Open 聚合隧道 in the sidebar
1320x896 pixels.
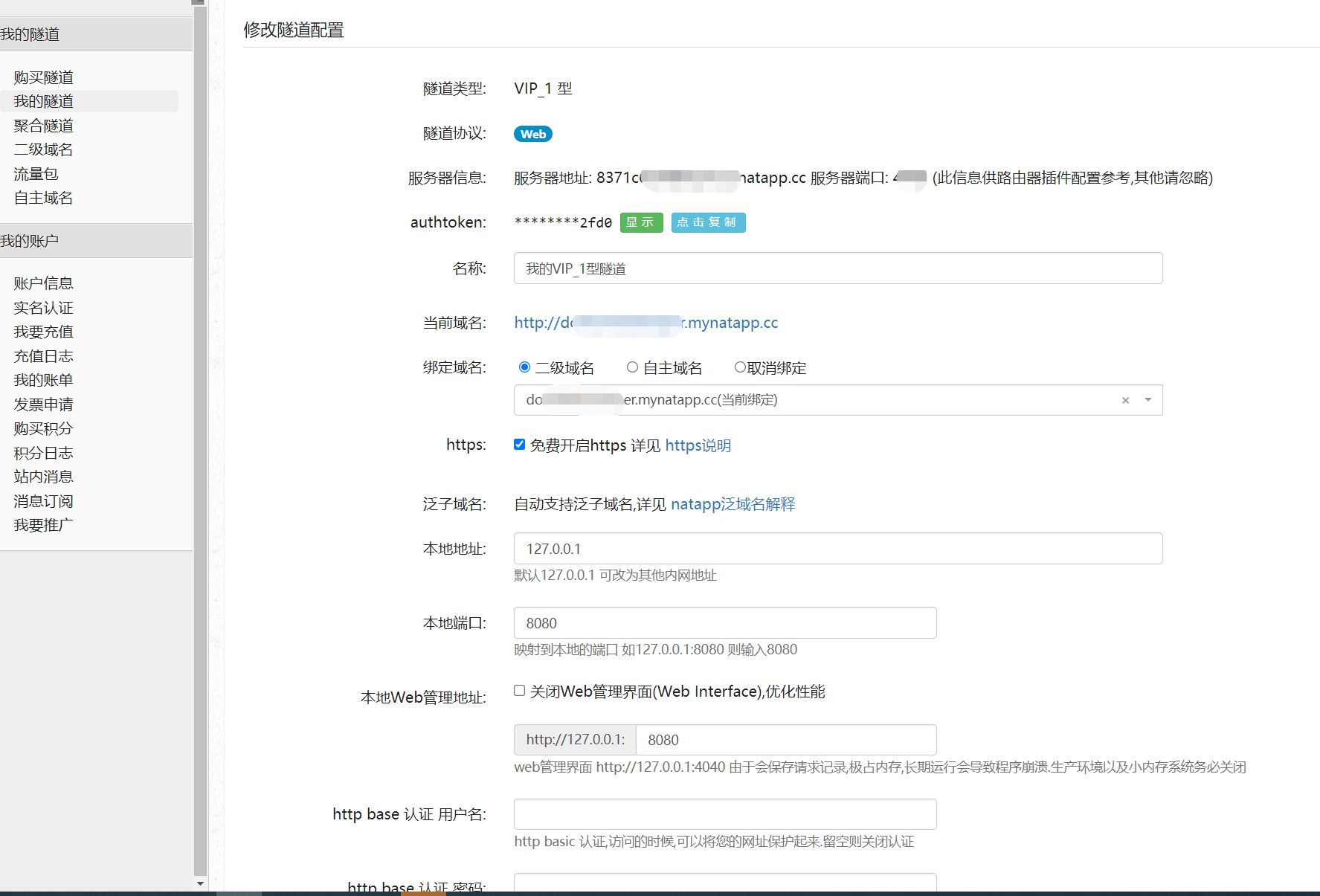(x=43, y=126)
